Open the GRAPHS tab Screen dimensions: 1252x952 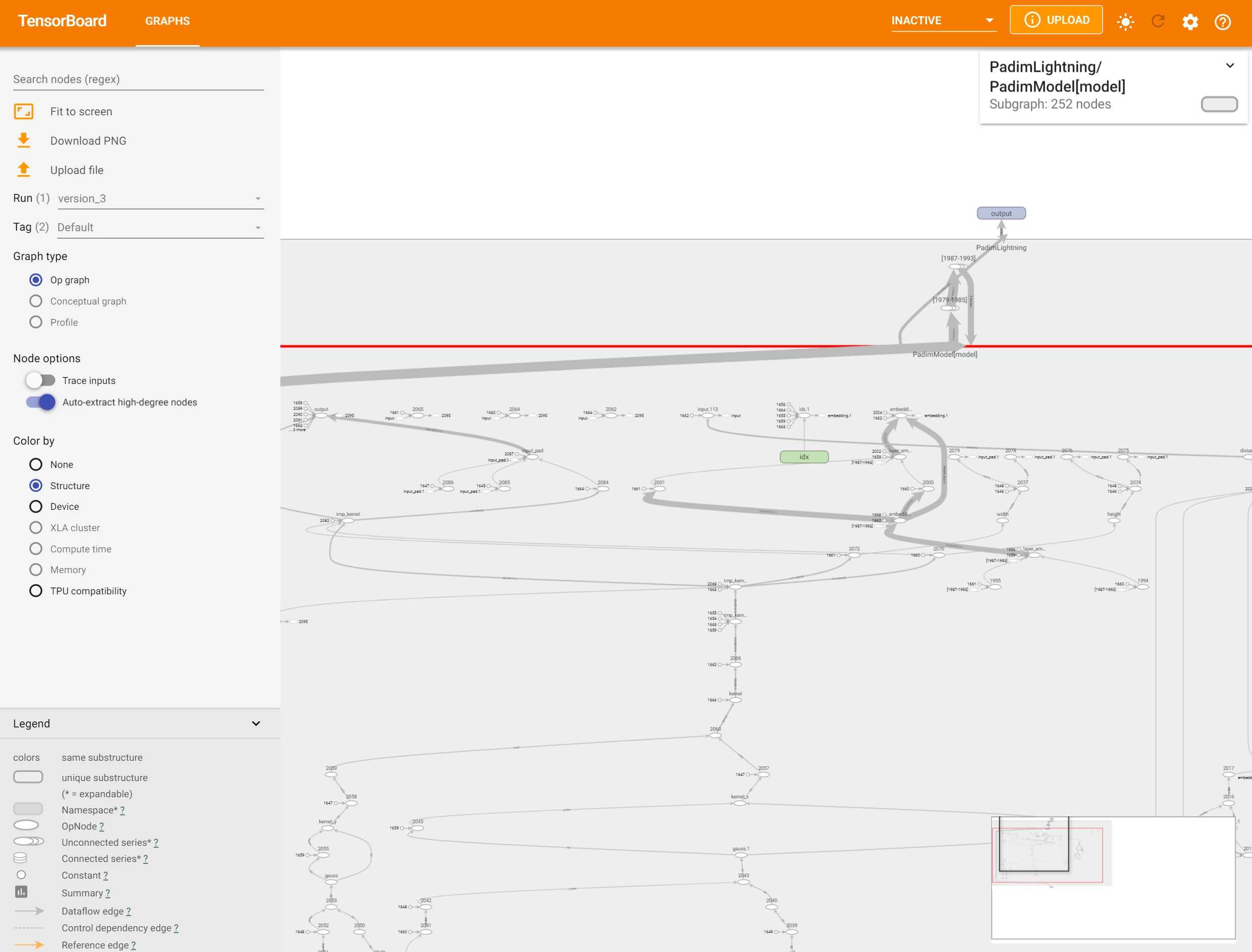click(x=167, y=21)
